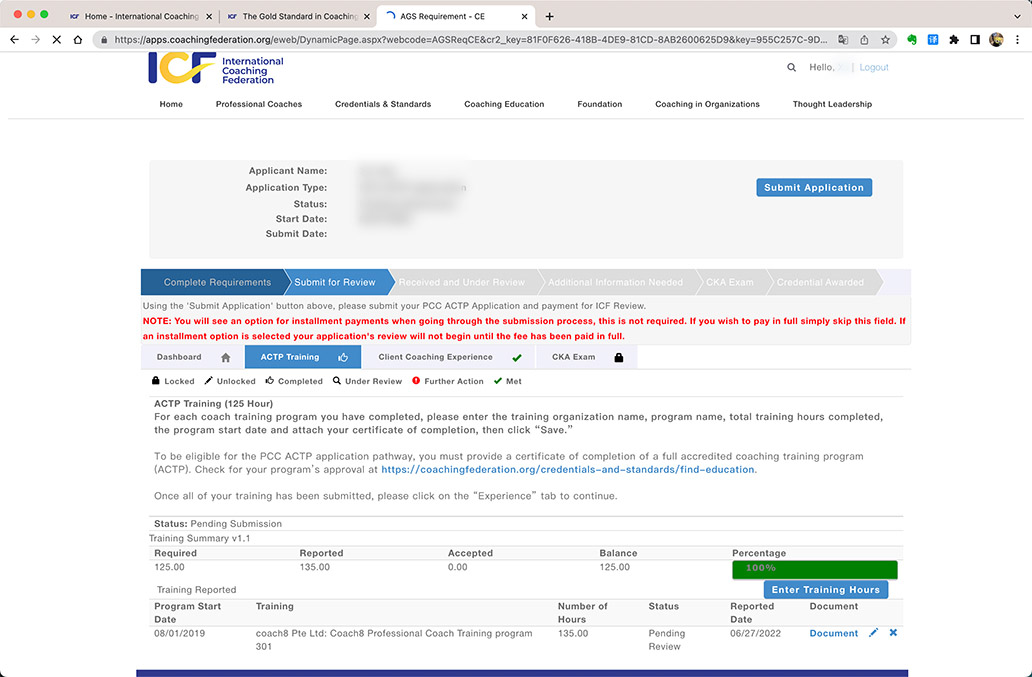
Task: Bookmark this page with the star icon
Action: [x=885, y=40]
